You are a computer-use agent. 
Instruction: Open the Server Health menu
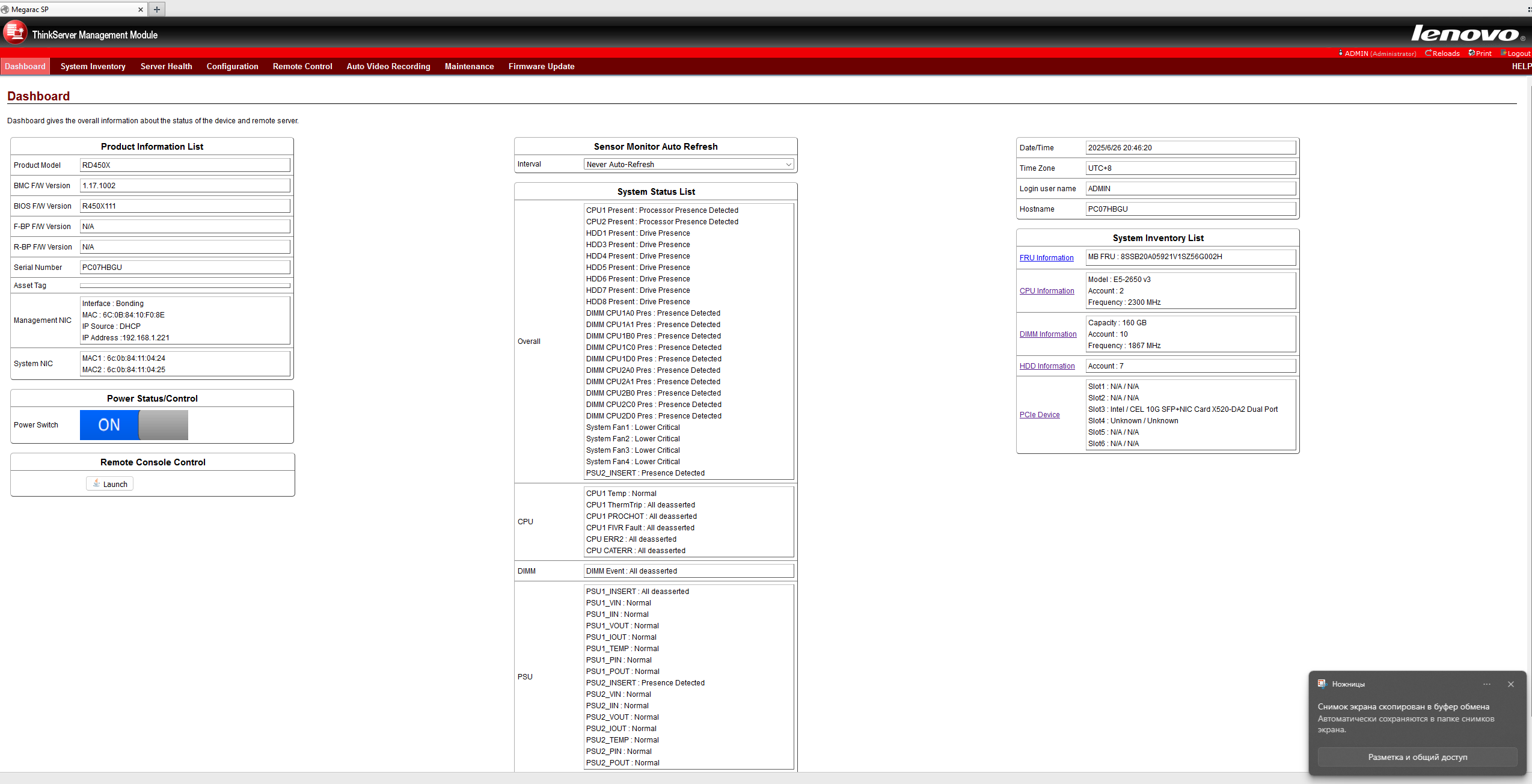pyautogui.click(x=166, y=66)
